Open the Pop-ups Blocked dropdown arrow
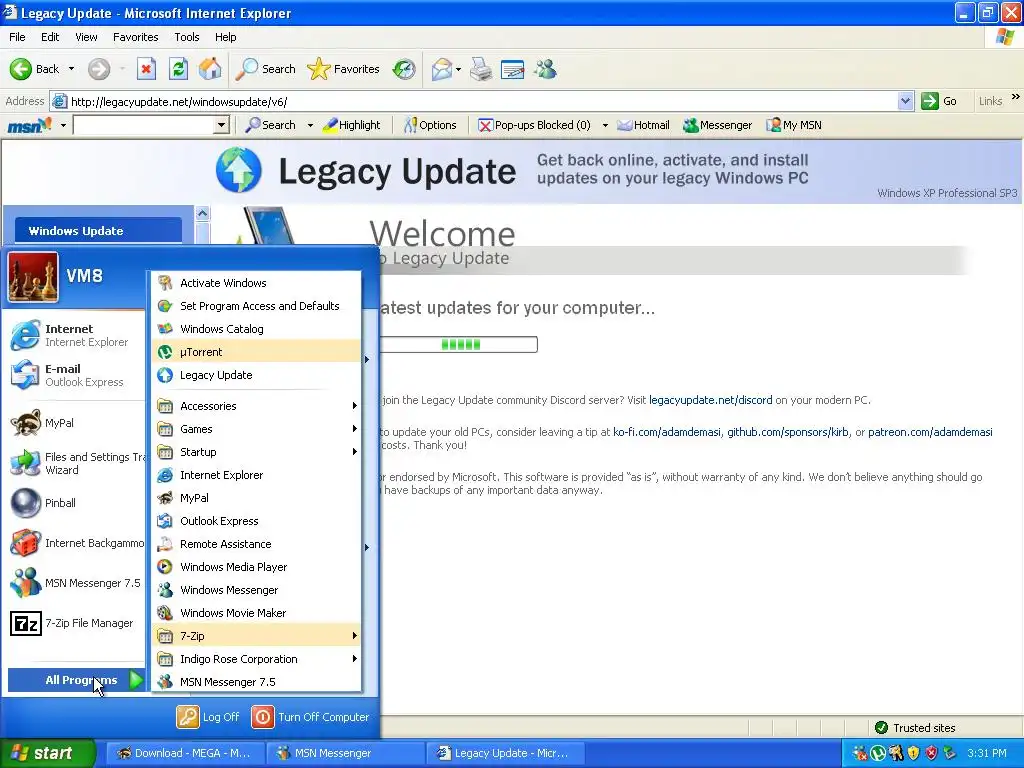Image resolution: width=1024 pixels, height=768 pixels. (605, 125)
